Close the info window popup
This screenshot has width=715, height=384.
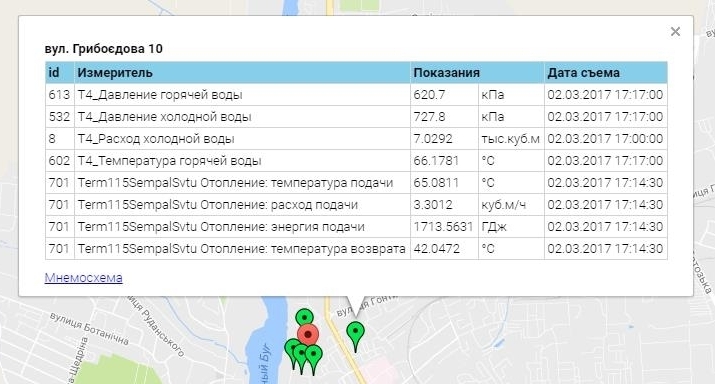pos(675,31)
